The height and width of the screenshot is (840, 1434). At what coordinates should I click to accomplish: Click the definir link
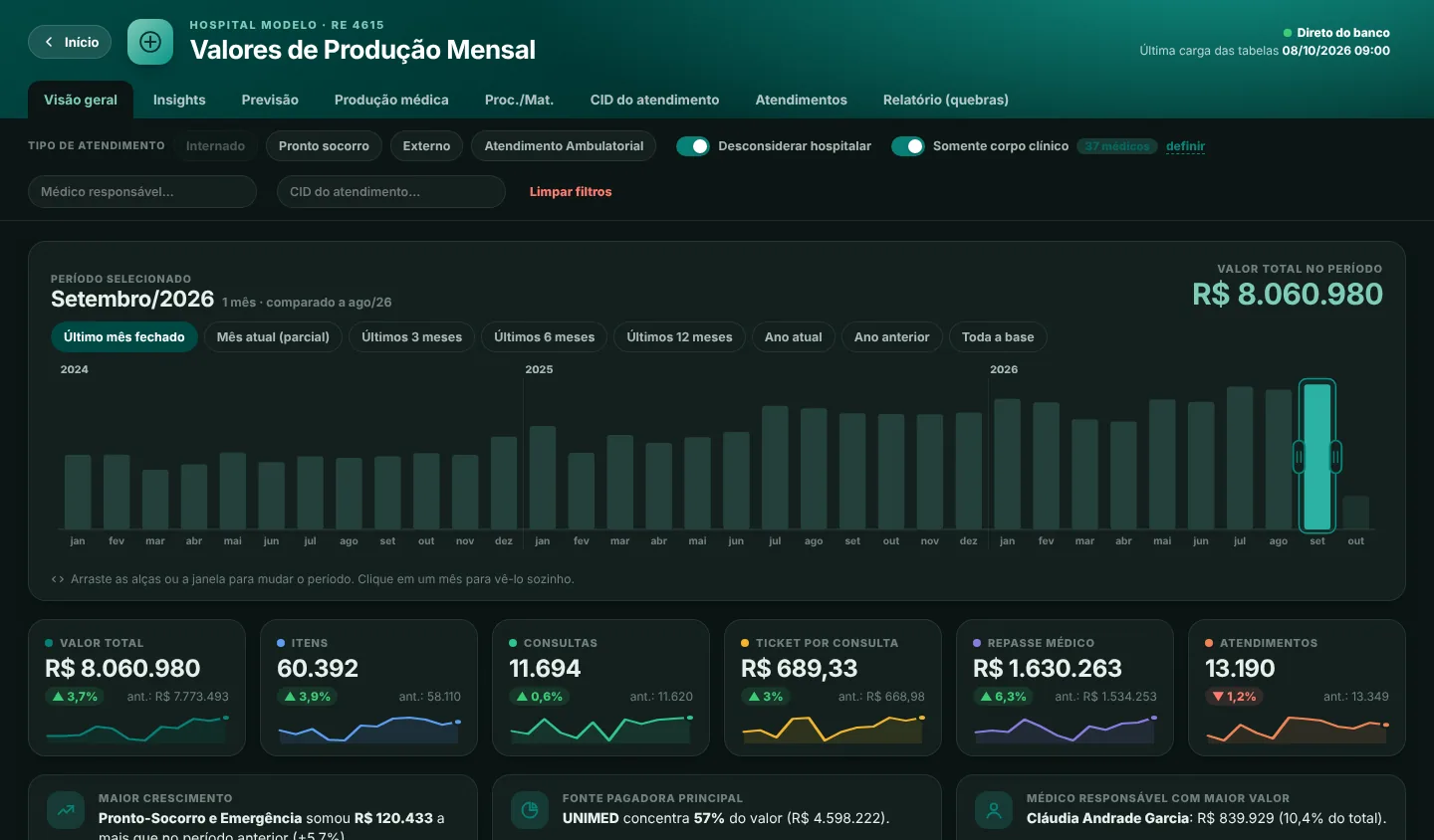[x=1185, y=146]
